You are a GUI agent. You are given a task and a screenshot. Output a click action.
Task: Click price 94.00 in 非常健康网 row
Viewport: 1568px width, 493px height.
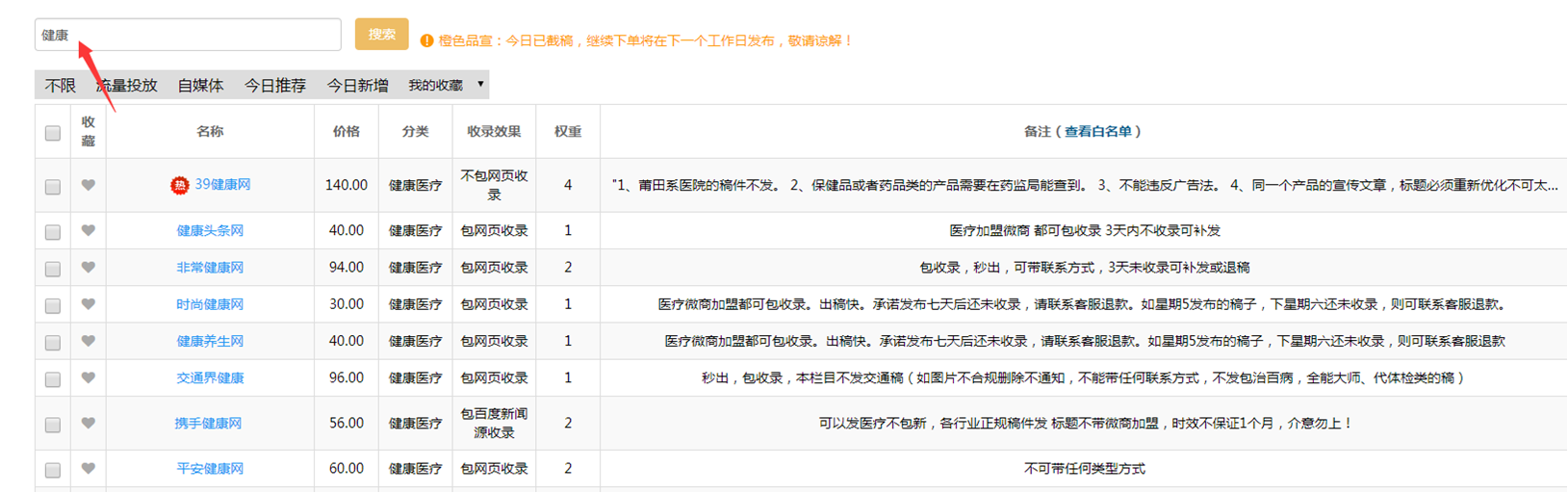click(347, 268)
